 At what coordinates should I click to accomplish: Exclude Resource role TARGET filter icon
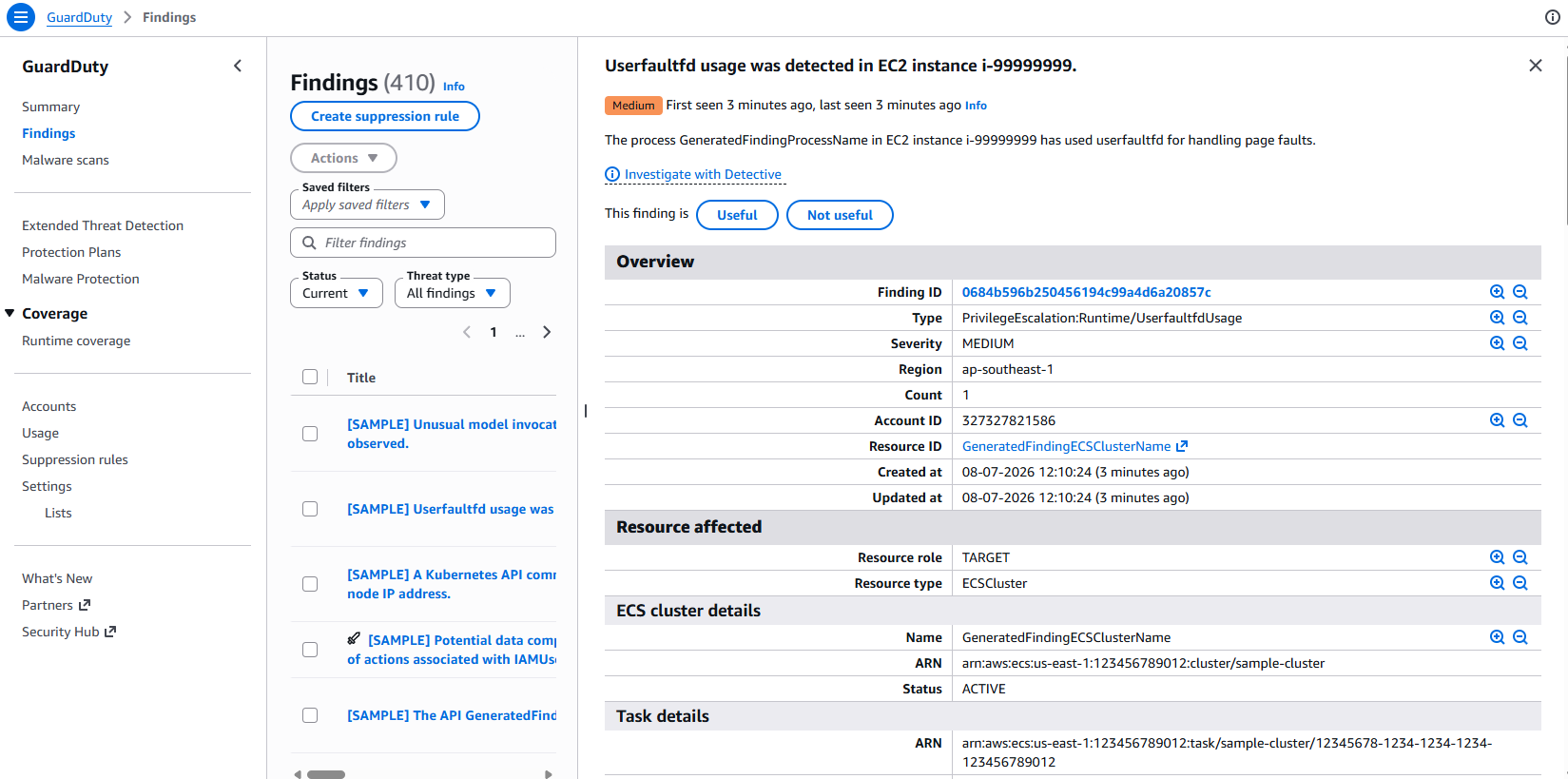1520,557
